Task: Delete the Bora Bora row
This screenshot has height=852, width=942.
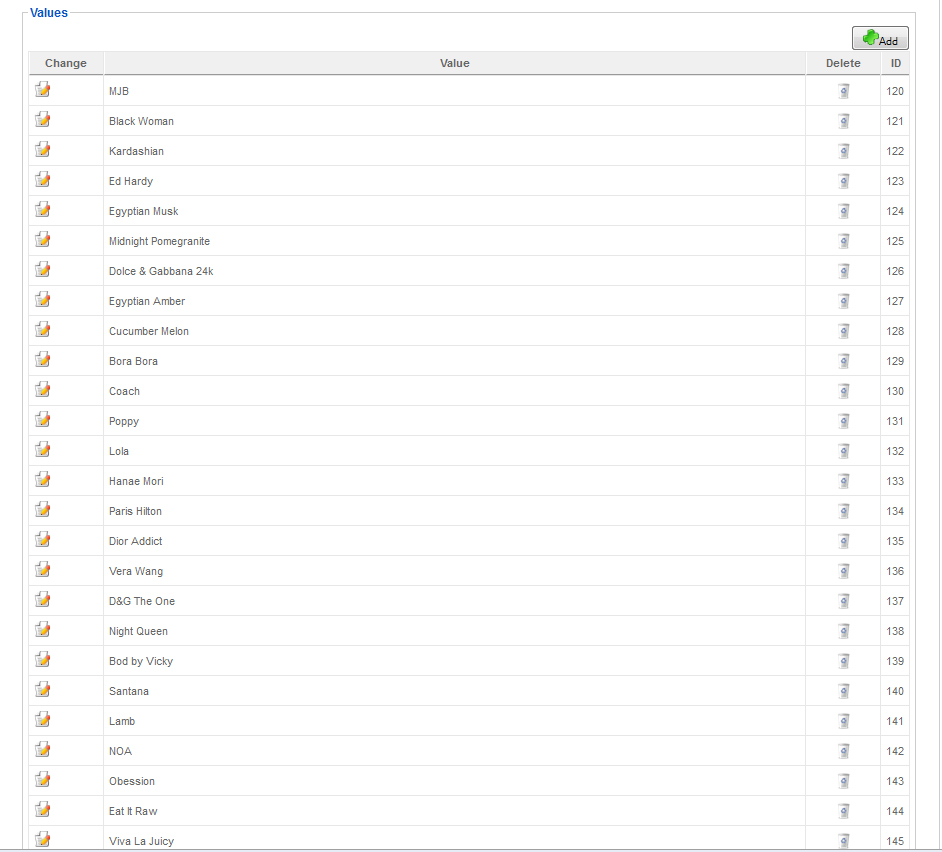Action: point(843,362)
